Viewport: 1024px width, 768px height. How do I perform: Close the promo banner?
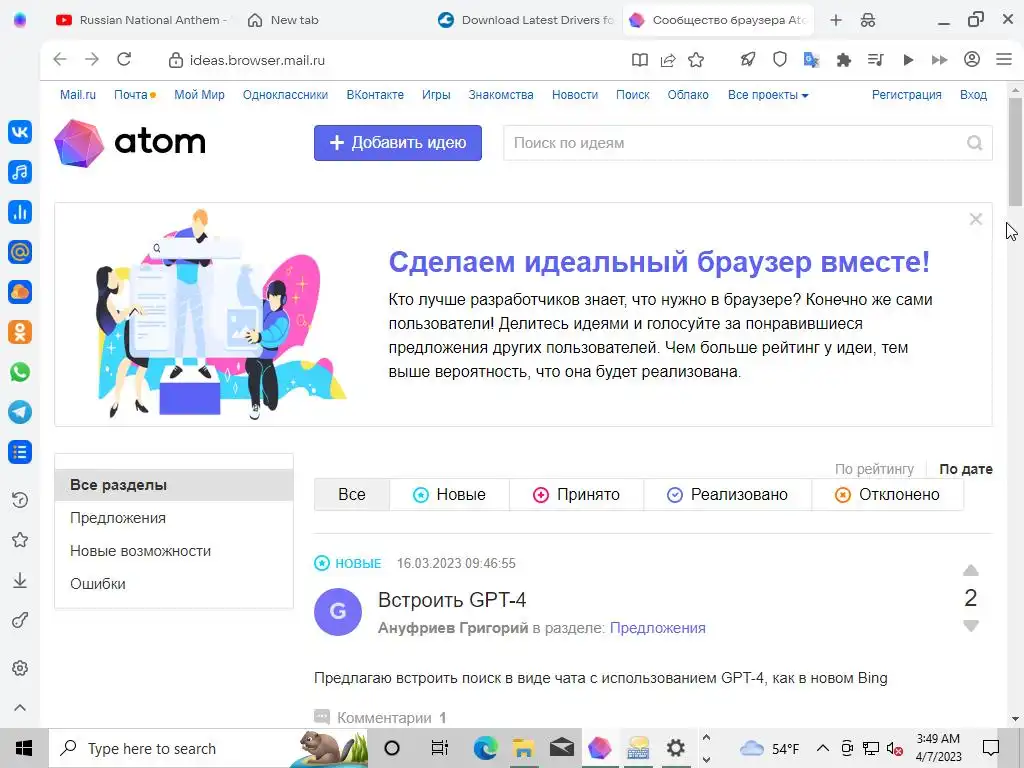(976, 219)
